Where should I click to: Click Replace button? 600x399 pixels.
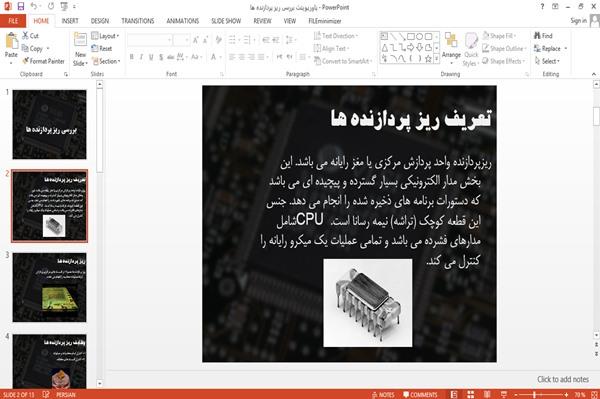click(551, 49)
